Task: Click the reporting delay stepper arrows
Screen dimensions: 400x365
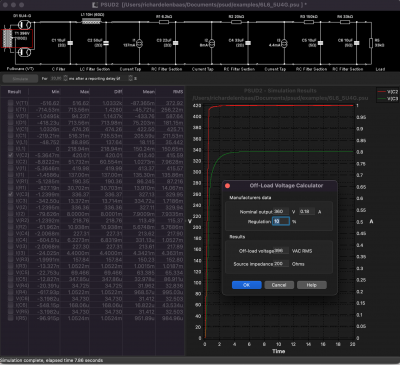Action: [x=131, y=78]
